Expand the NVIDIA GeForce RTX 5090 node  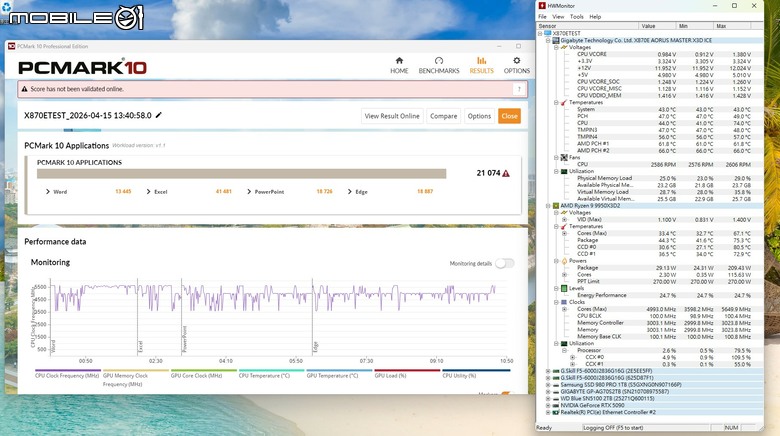tap(548, 406)
